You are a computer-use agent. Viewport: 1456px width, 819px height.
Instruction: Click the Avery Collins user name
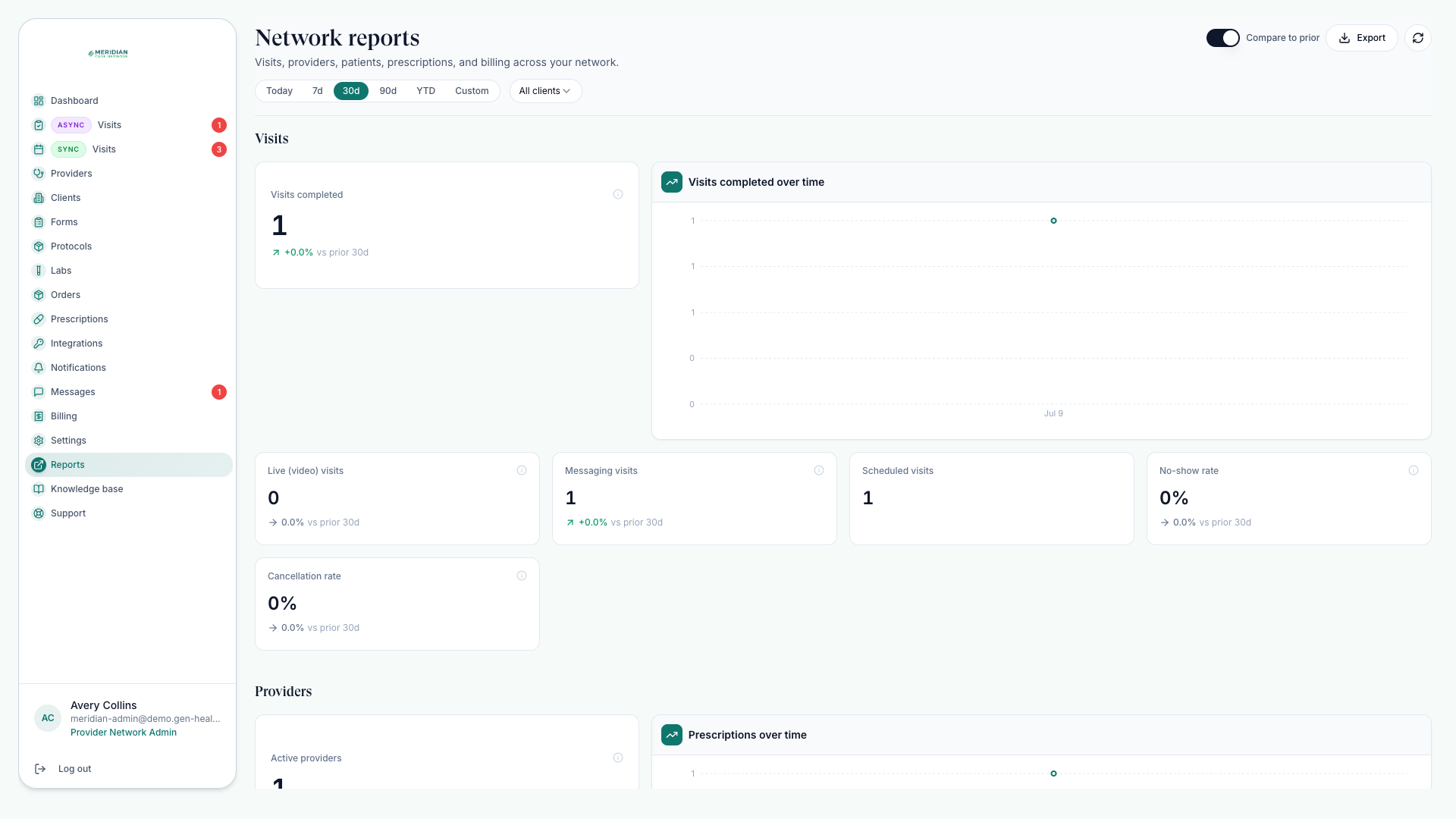pyautogui.click(x=104, y=705)
